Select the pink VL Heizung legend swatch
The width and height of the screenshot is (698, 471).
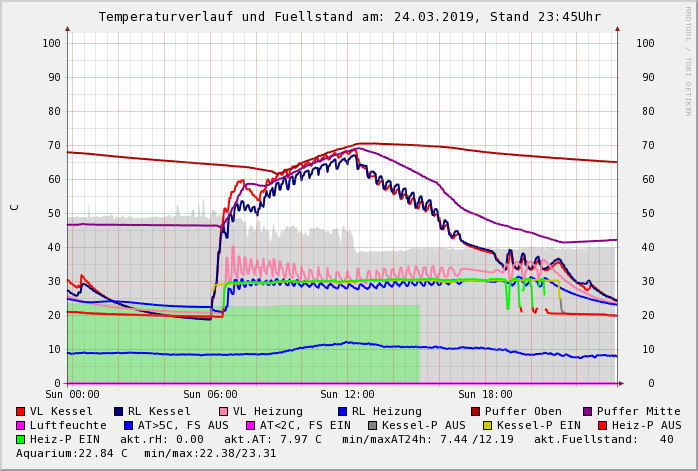click(x=223, y=411)
